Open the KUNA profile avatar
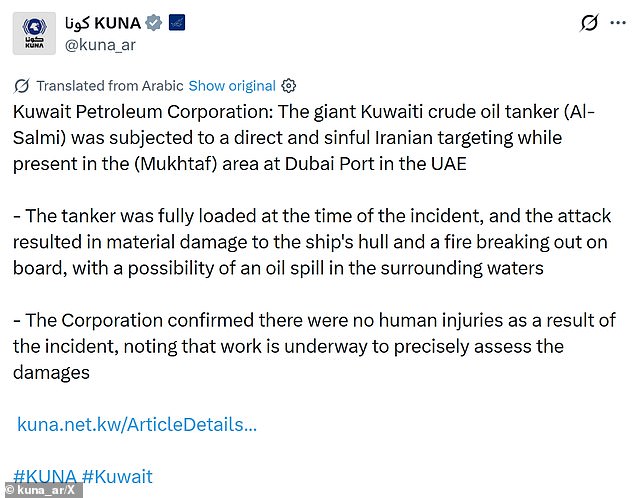Screen dimensions: 634x498 (34, 33)
